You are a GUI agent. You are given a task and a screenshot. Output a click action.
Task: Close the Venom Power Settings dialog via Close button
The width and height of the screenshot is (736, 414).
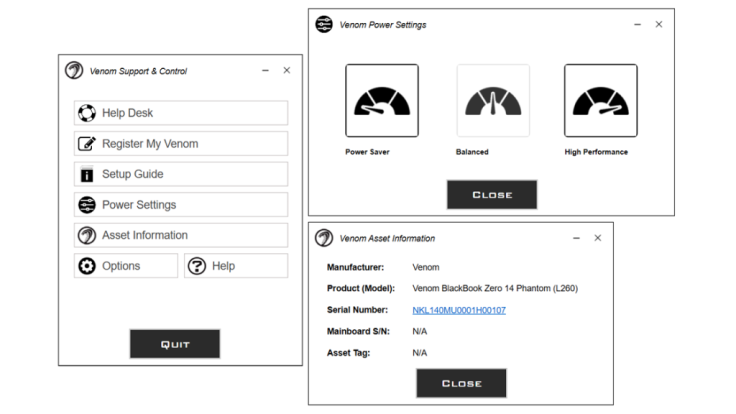tap(492, 194)
